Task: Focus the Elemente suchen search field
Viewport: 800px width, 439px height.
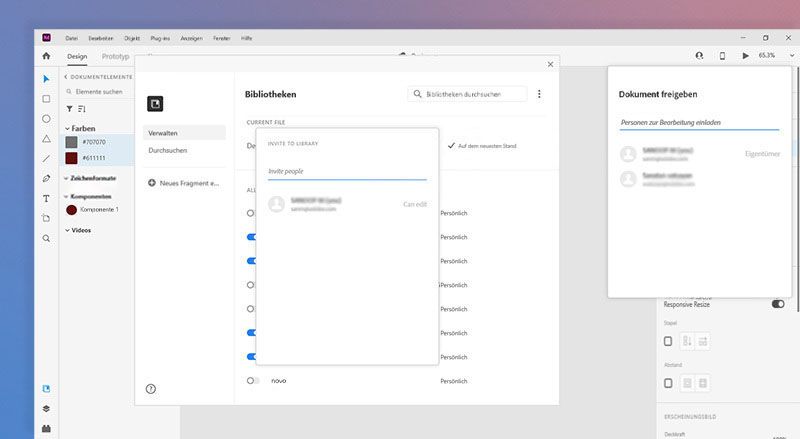Action: click(98, 92)
